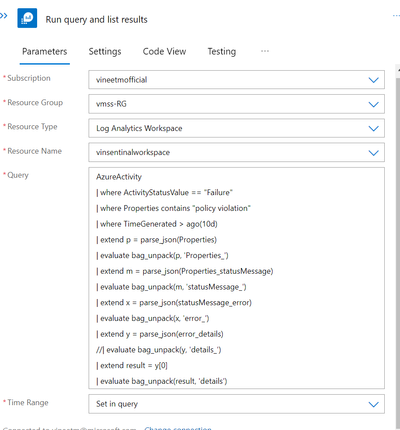This screenshot has height=430, width=400.
Task: Open the Code View tab
Action: point(164,52)
